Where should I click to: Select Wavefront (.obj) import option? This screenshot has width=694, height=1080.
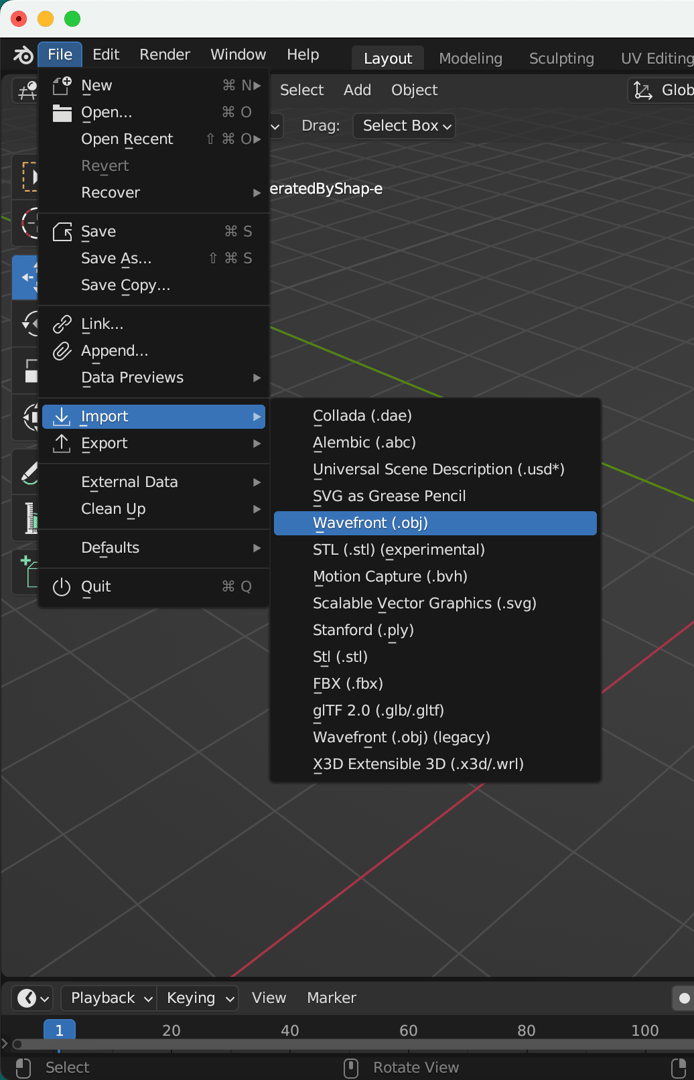click(x=435, y=523)
